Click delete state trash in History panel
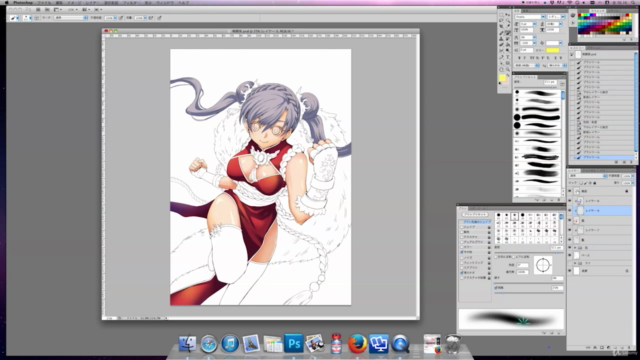The image size is (640, 360). tap(631, 162)
